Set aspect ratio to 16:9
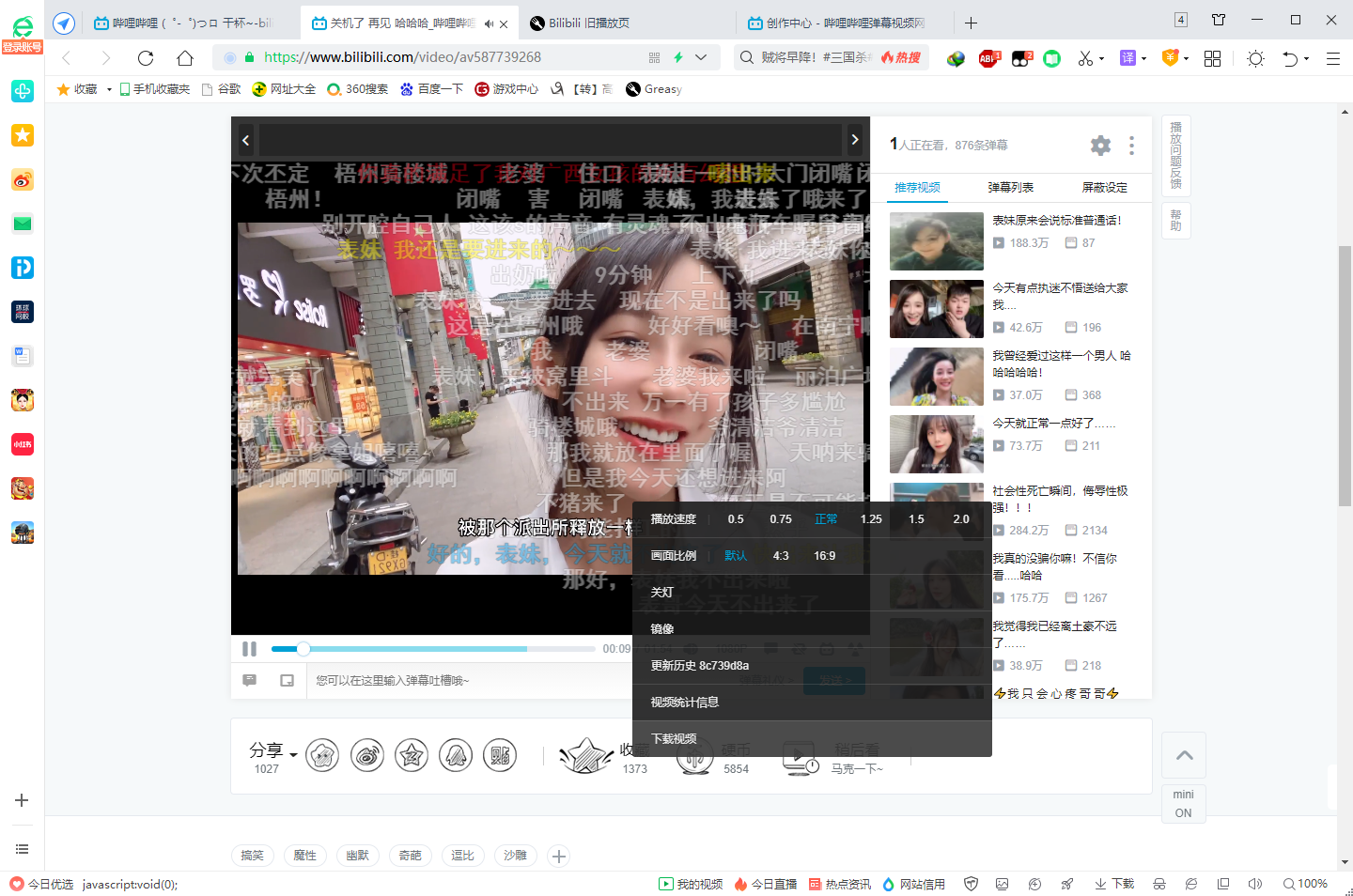The image size is (1353, 896). [x=825, y=556]
